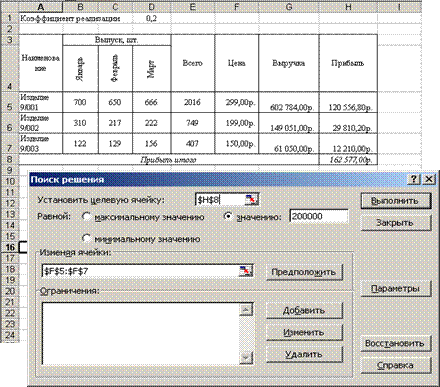The image size is (440, 387).
Task: Click the Всего header cell
Action: [x=193, y=63]
